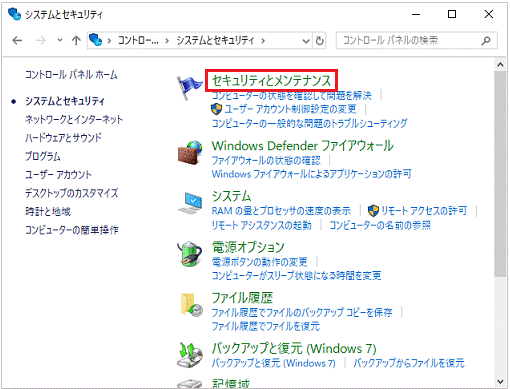Minimize the システムとセキュリティ window
The image size is (510, 389).
416,14
